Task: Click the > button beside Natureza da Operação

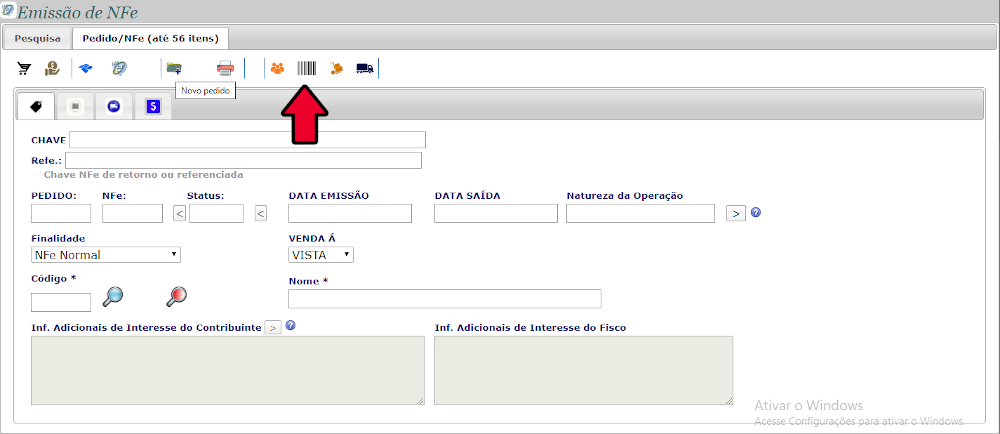Action: 735,213
